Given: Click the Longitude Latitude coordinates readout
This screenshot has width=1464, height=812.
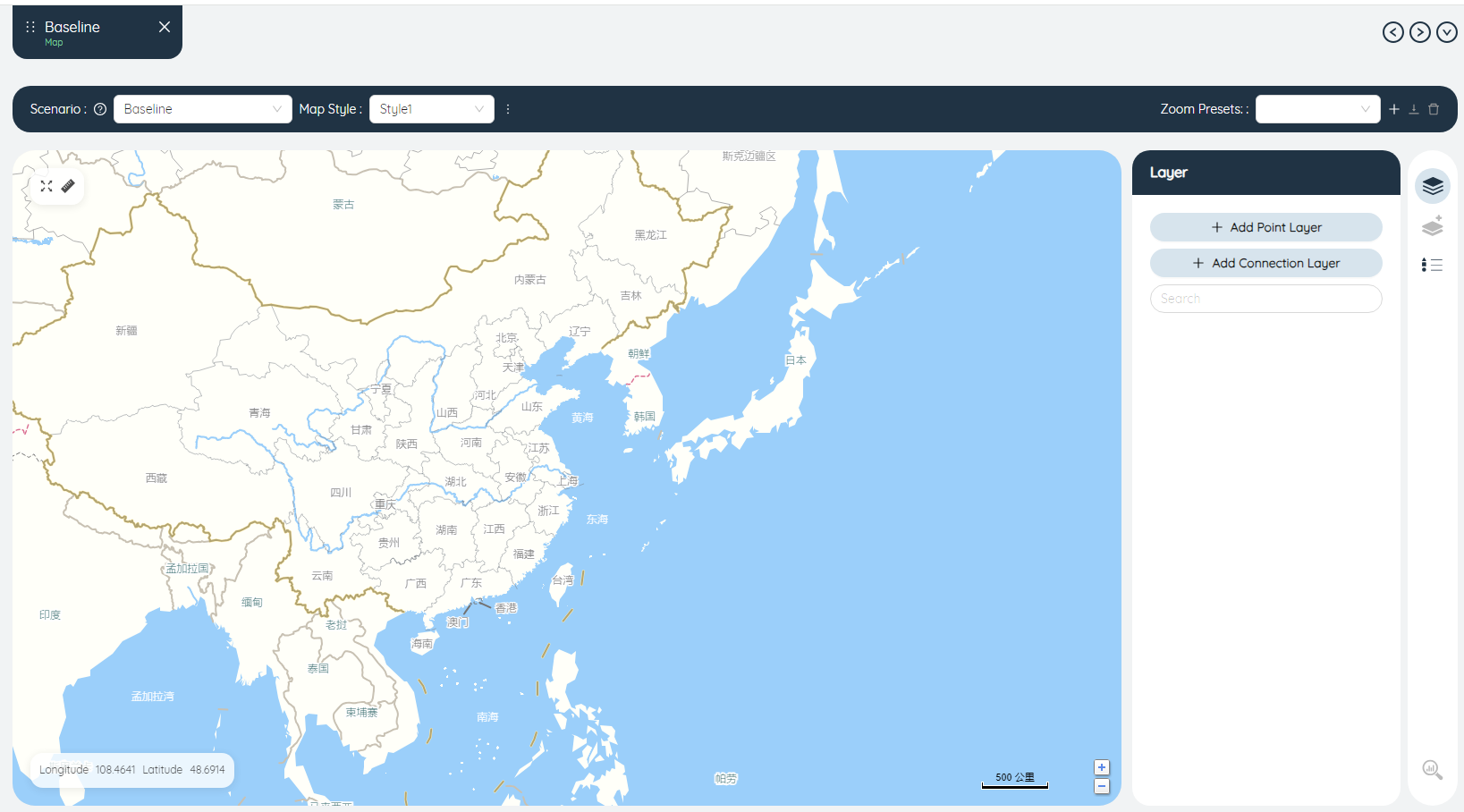Looking at the screenshot, I should click(132, 770).
